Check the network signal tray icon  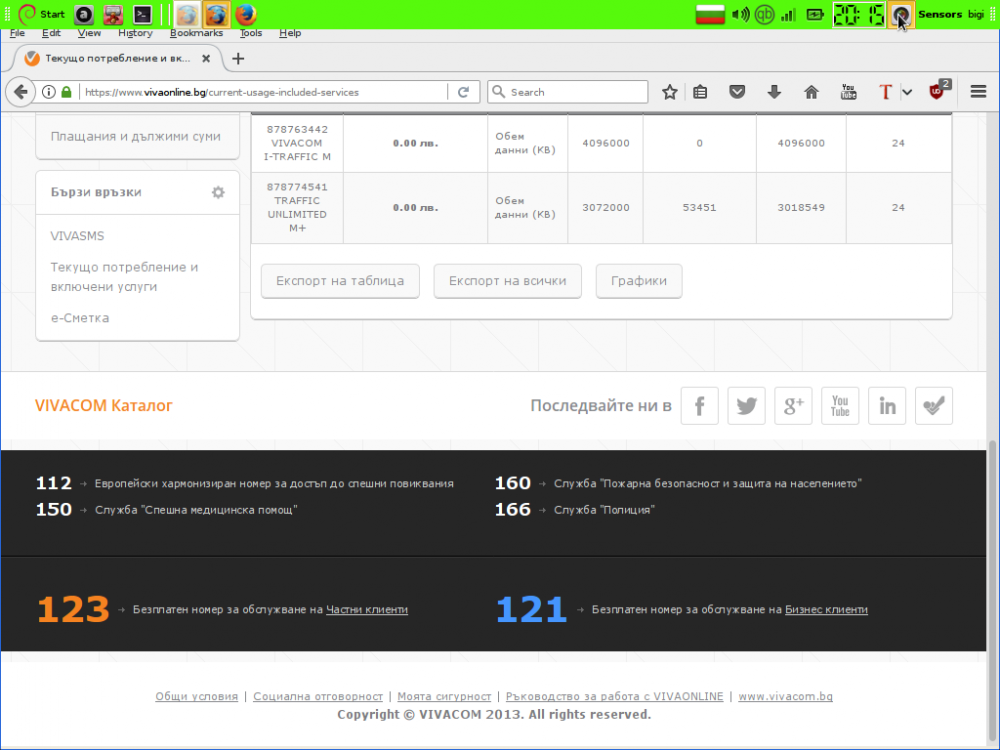(x=788, y=14)
